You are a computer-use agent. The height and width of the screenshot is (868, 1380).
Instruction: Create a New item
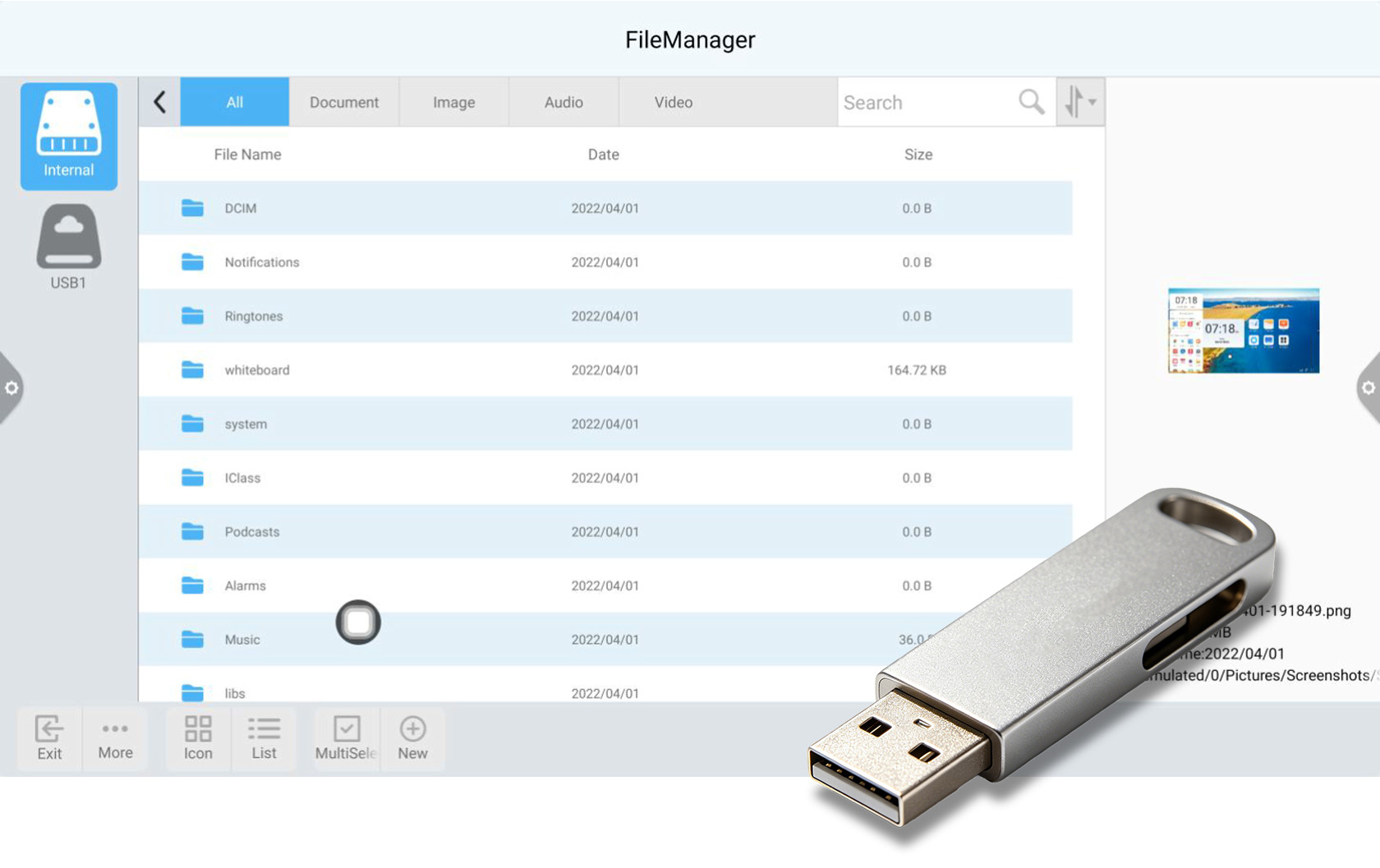[412, 738]
